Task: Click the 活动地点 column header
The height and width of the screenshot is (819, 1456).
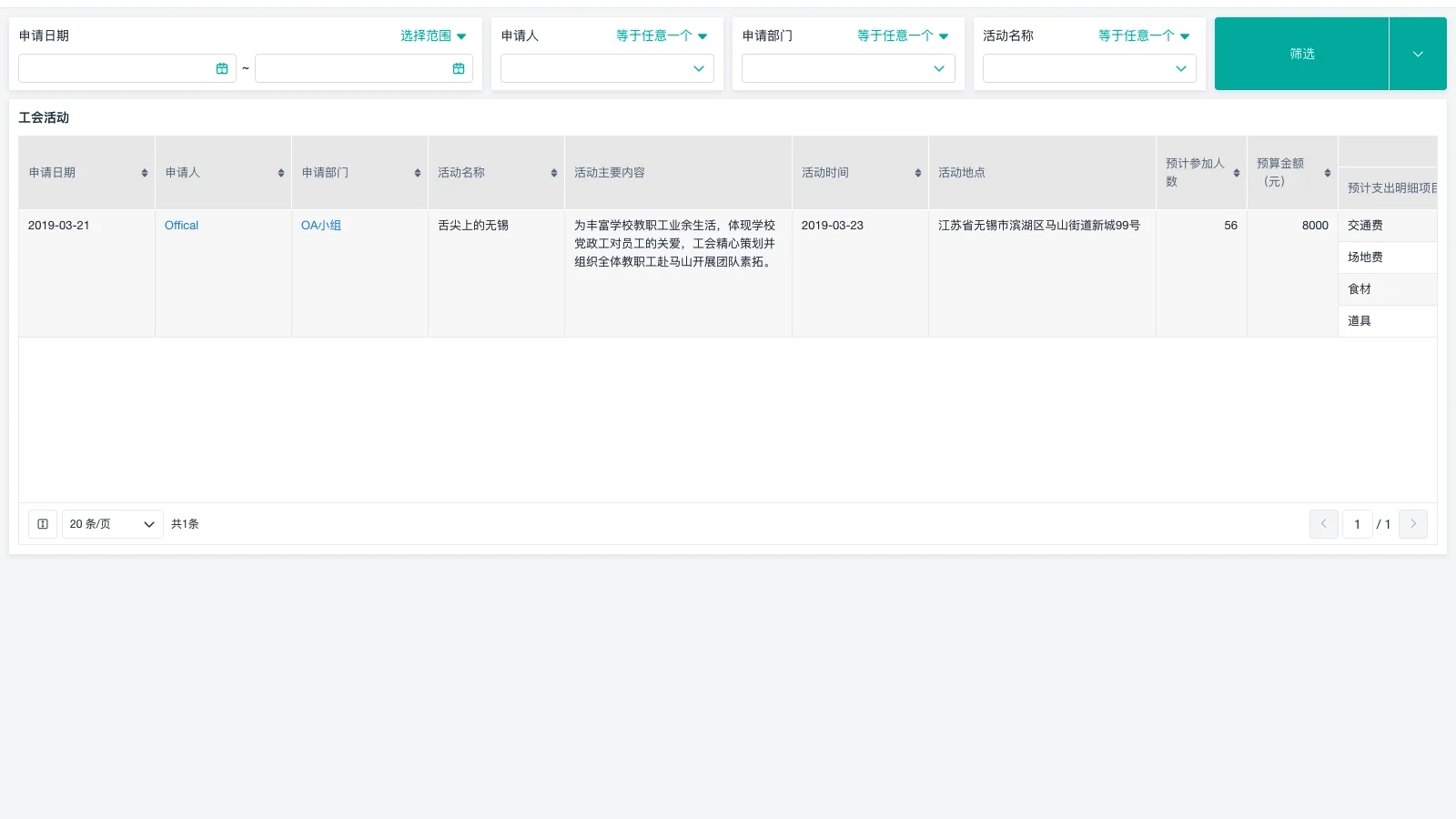Action: (x=1042, y=173)
